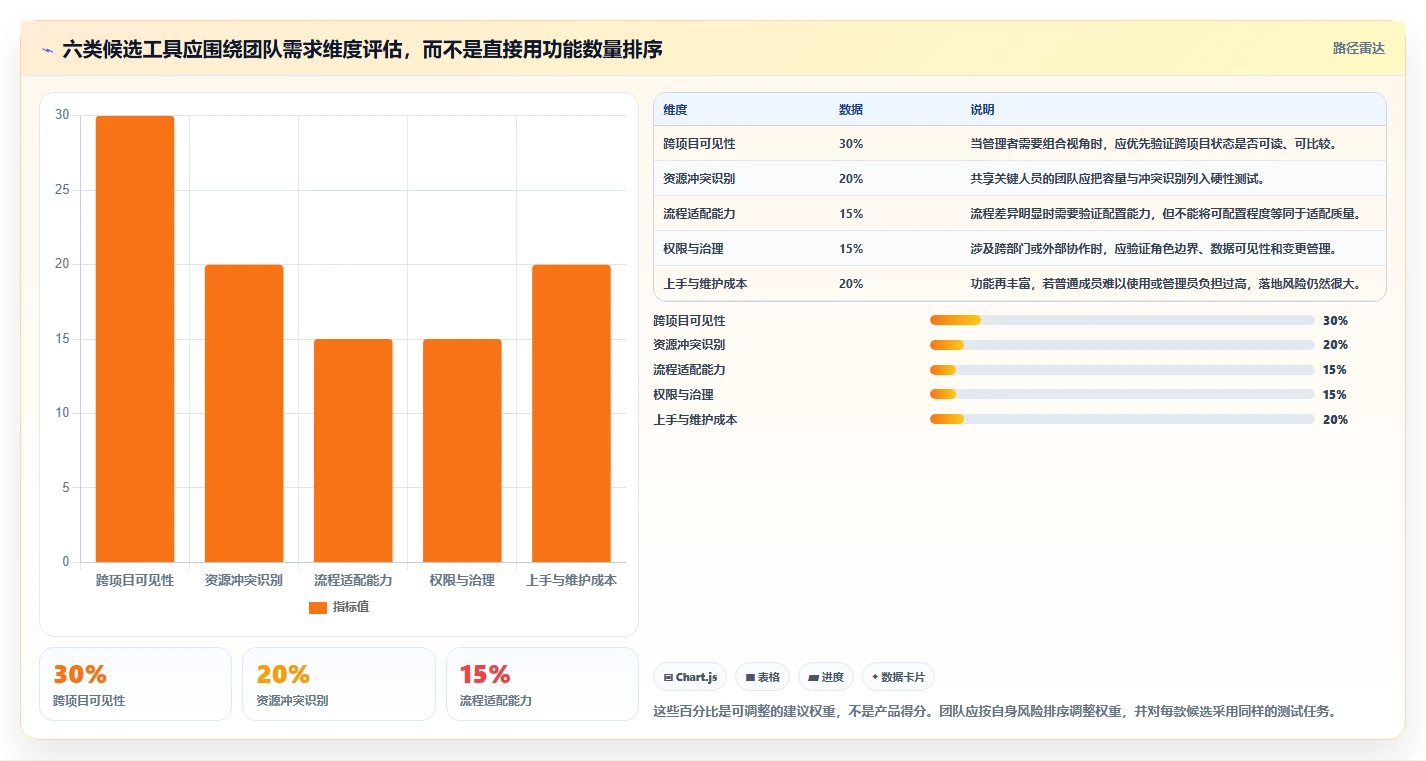The height and width of the screenshot is (761, 1426).
Task: Click the Chart.js chip
Action: tap(690, 677)
